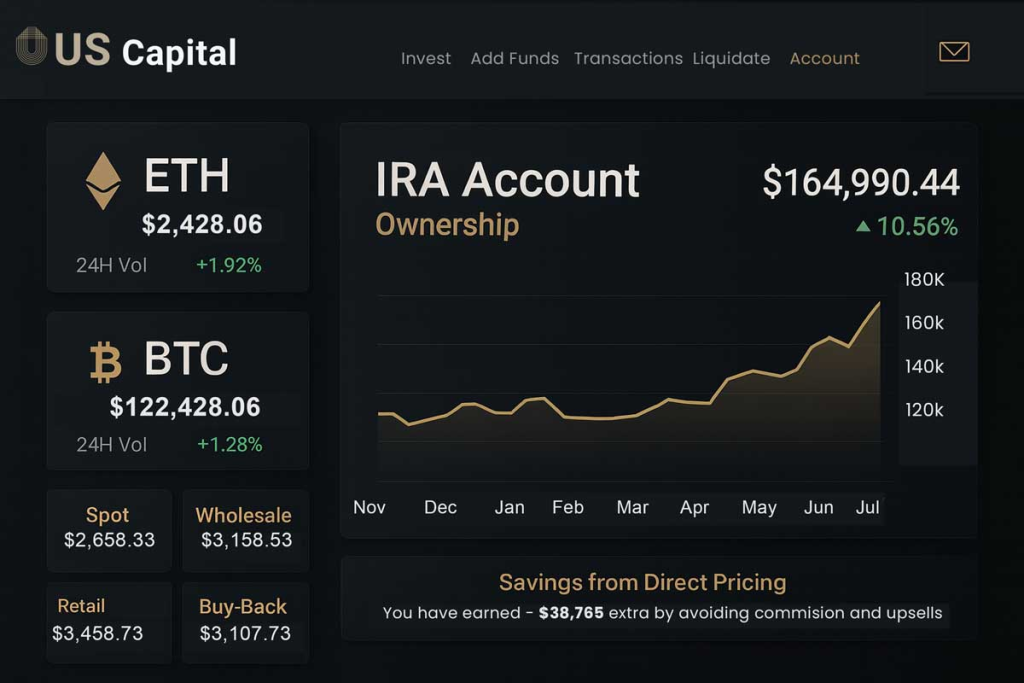Open the Transactions menu item

(x=628, y=58)
